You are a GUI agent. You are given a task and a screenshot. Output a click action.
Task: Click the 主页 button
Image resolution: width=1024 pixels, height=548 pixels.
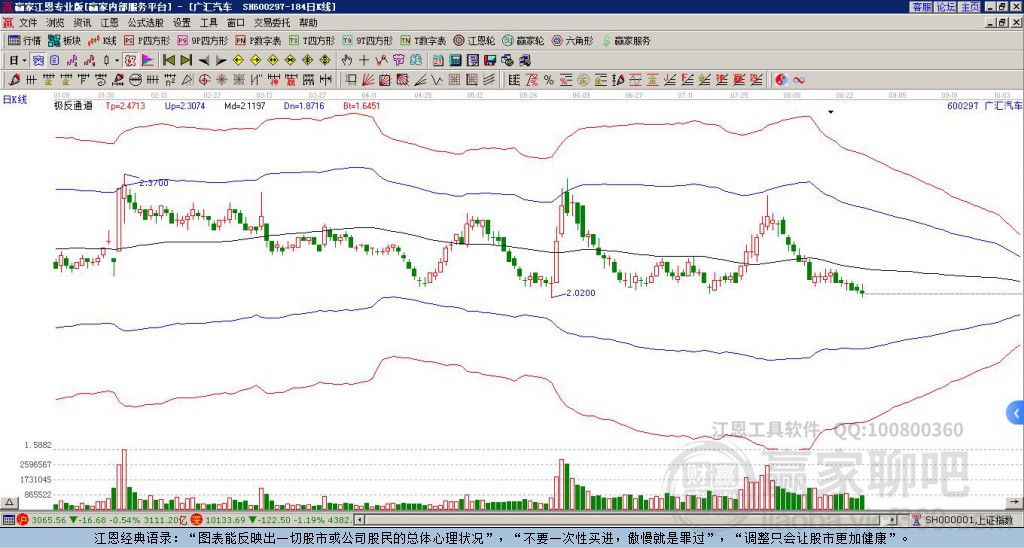[x=970, y=7]
